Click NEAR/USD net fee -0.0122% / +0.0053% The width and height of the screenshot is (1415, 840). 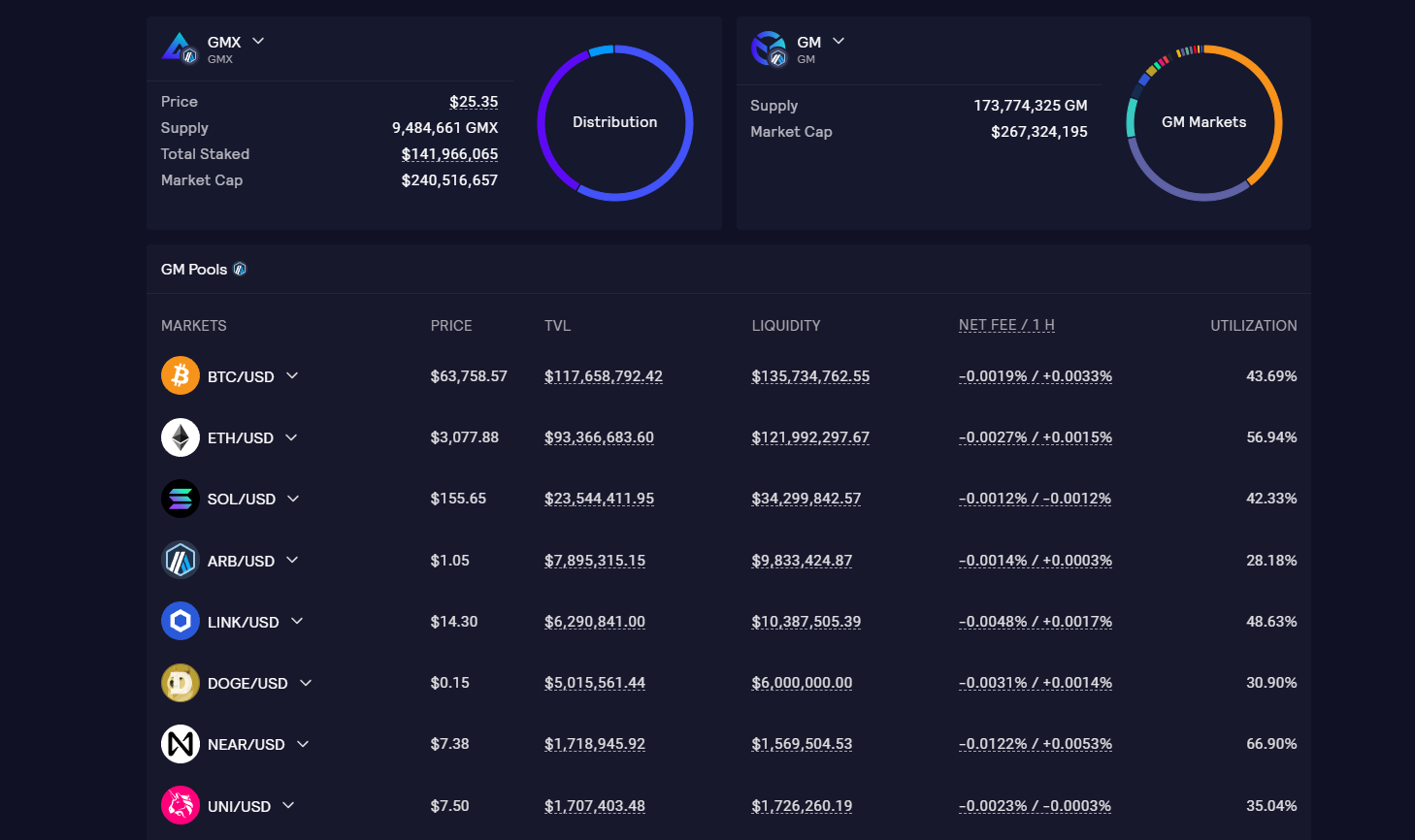click(x=1036, y=744)
